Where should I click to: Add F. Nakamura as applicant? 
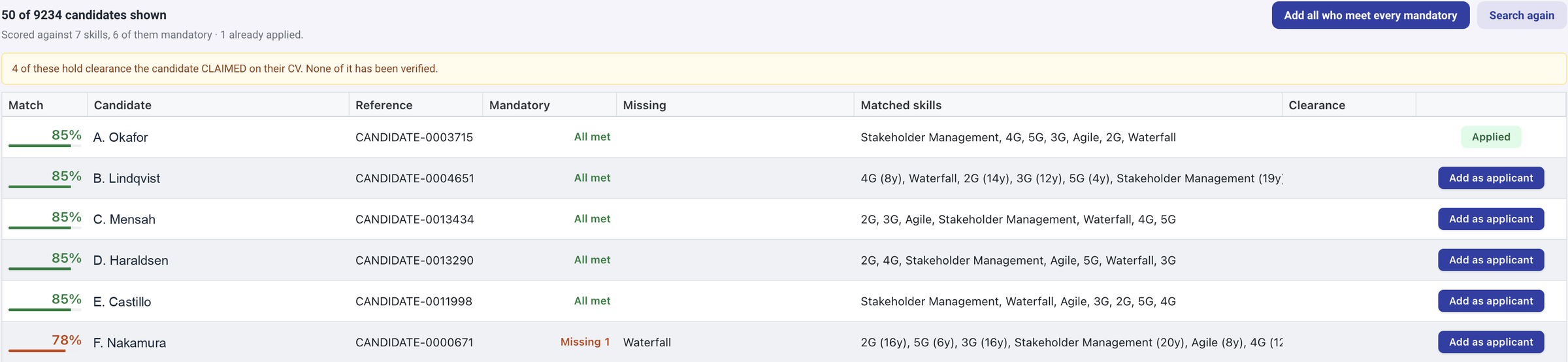1491,342
